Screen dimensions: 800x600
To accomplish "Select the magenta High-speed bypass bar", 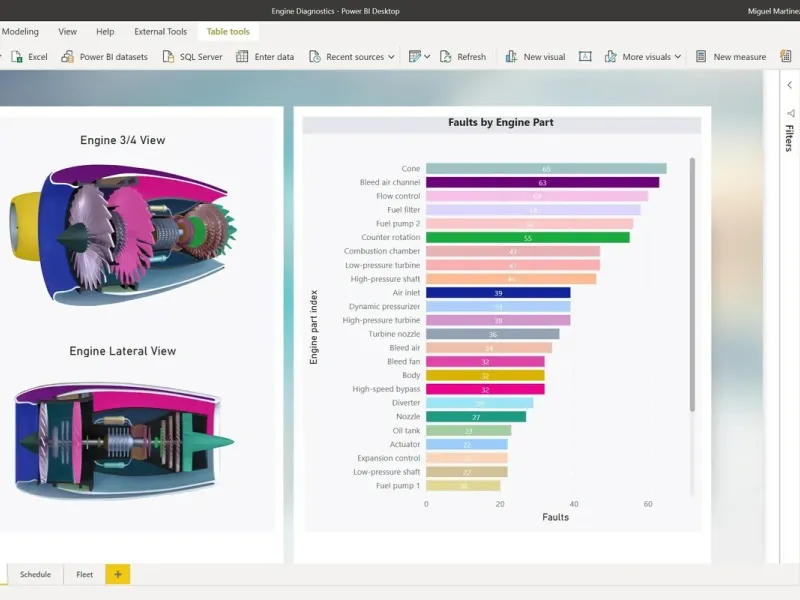I will (485, 389).
